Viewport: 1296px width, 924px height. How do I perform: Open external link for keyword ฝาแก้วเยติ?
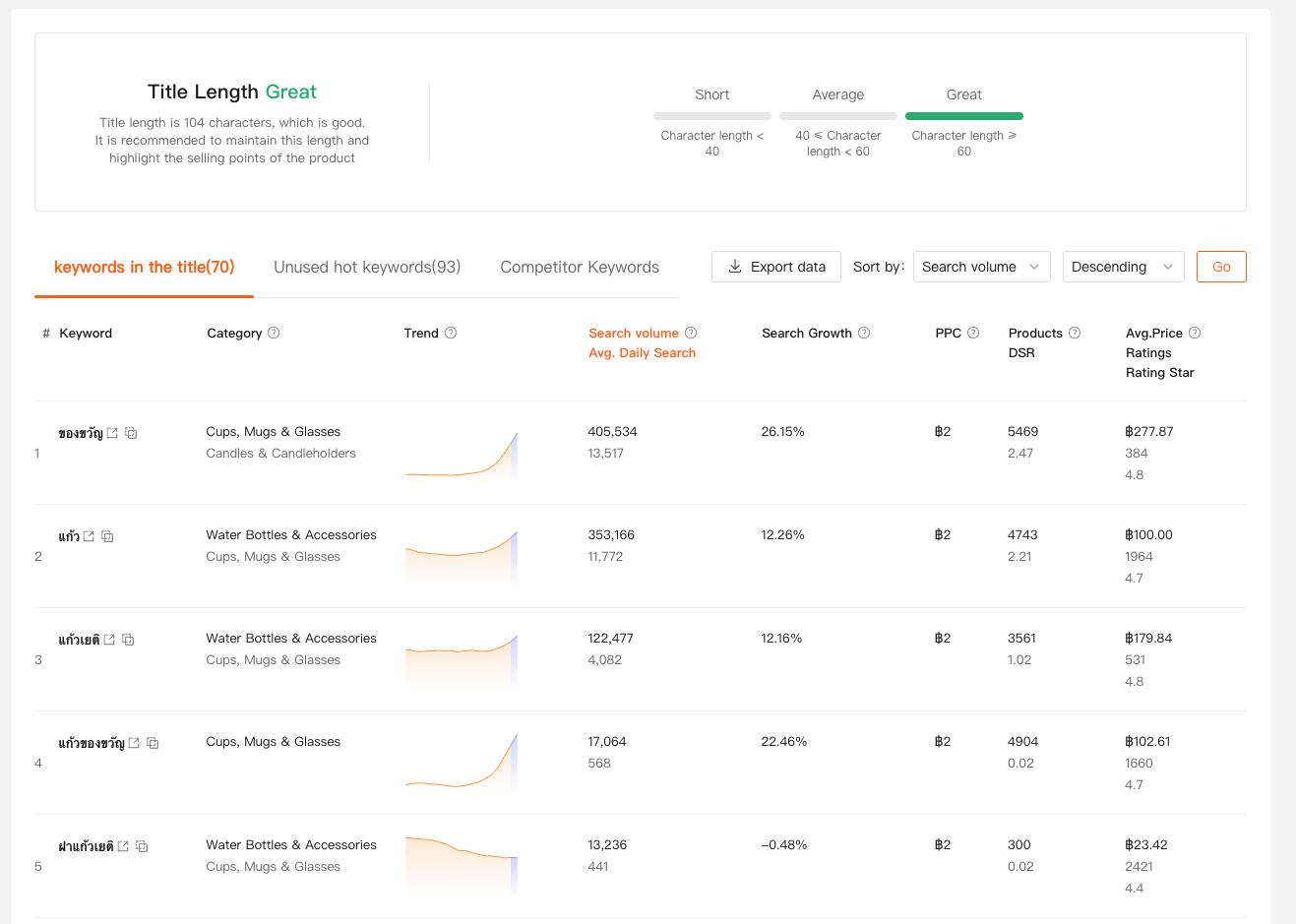click(123, 846)
